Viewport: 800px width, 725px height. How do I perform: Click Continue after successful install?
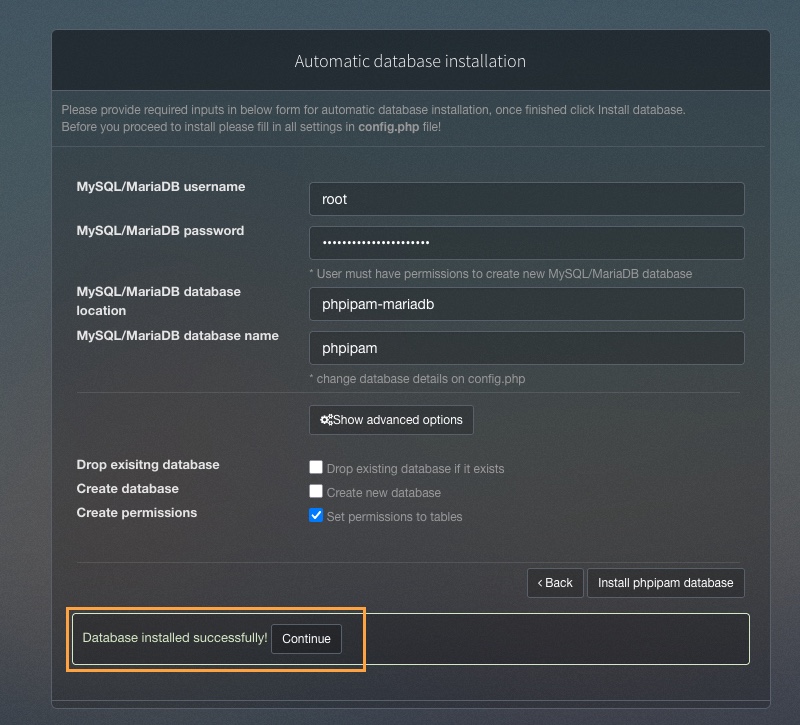coord(306,639)
